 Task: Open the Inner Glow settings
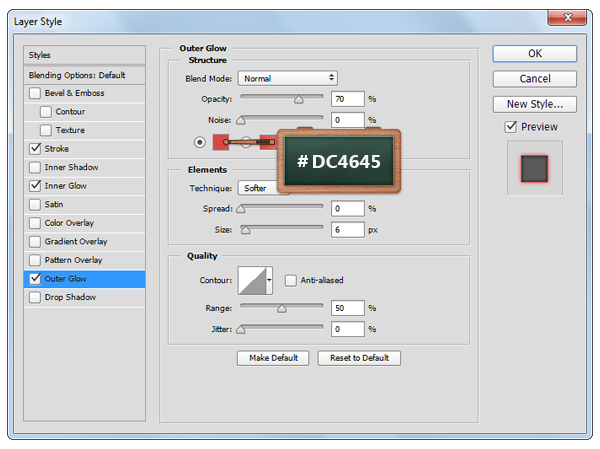(66, 185)
